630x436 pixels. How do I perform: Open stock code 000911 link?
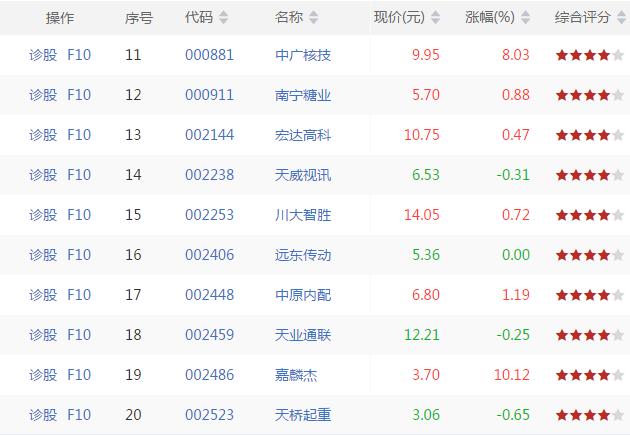209,95
